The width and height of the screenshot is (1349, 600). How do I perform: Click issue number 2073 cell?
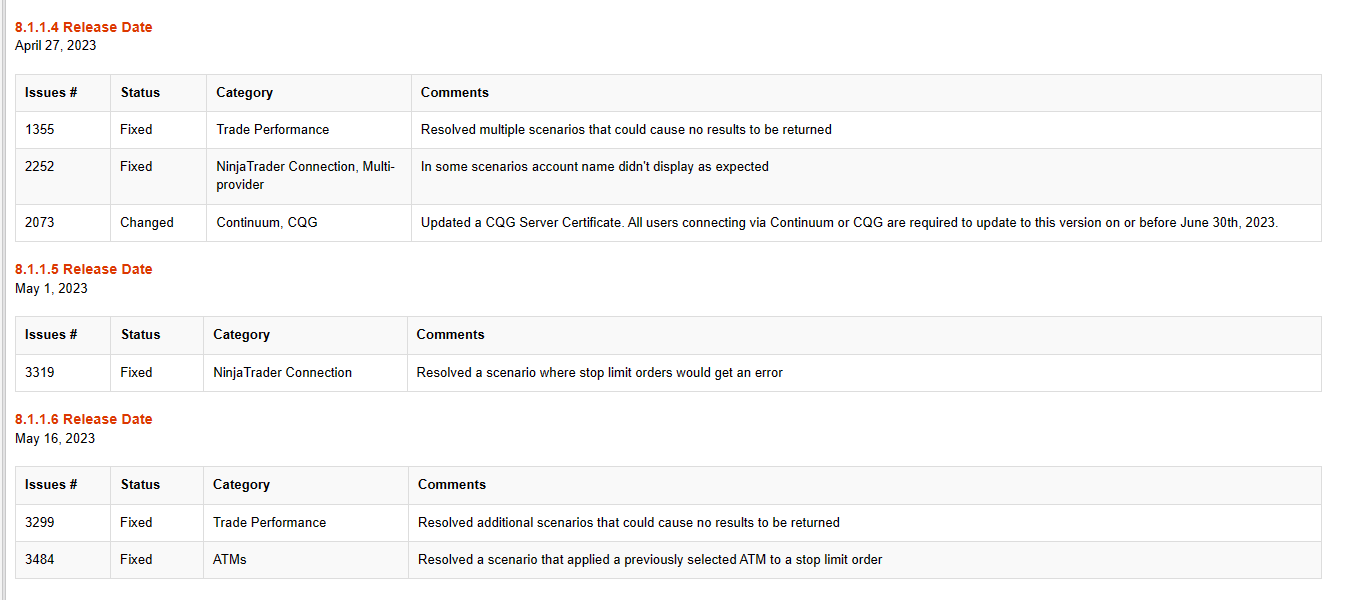coord(63,223)
